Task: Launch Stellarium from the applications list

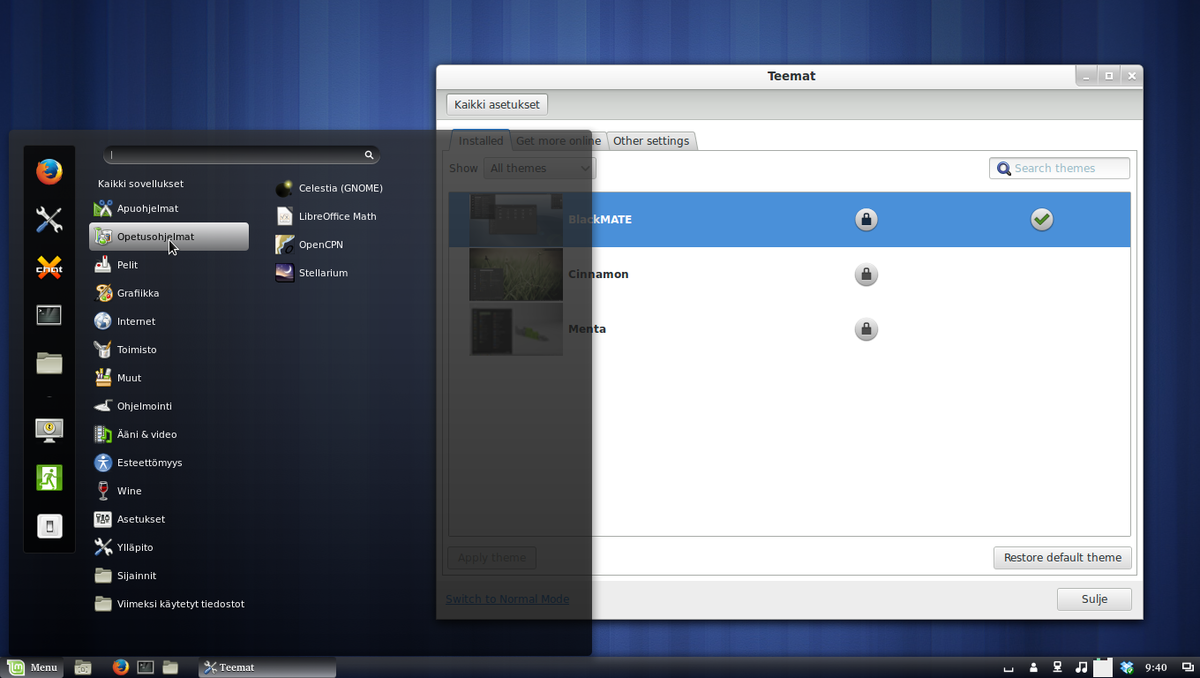Action: (322, 273)
